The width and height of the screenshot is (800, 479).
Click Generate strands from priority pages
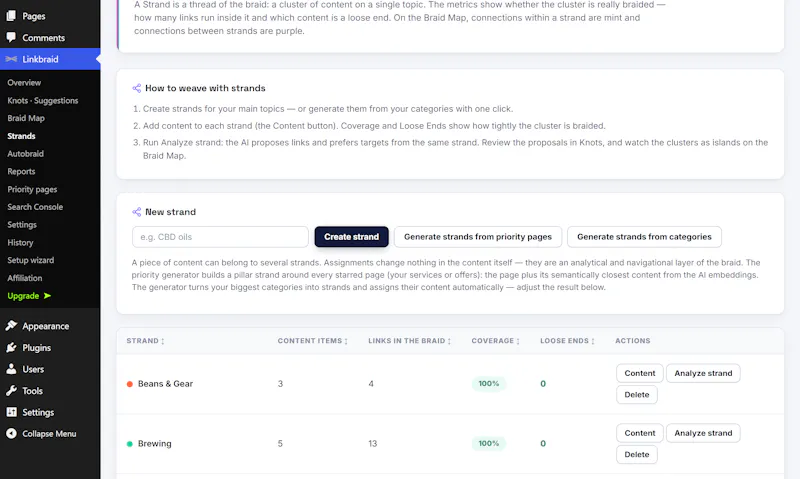coord(478,237)
